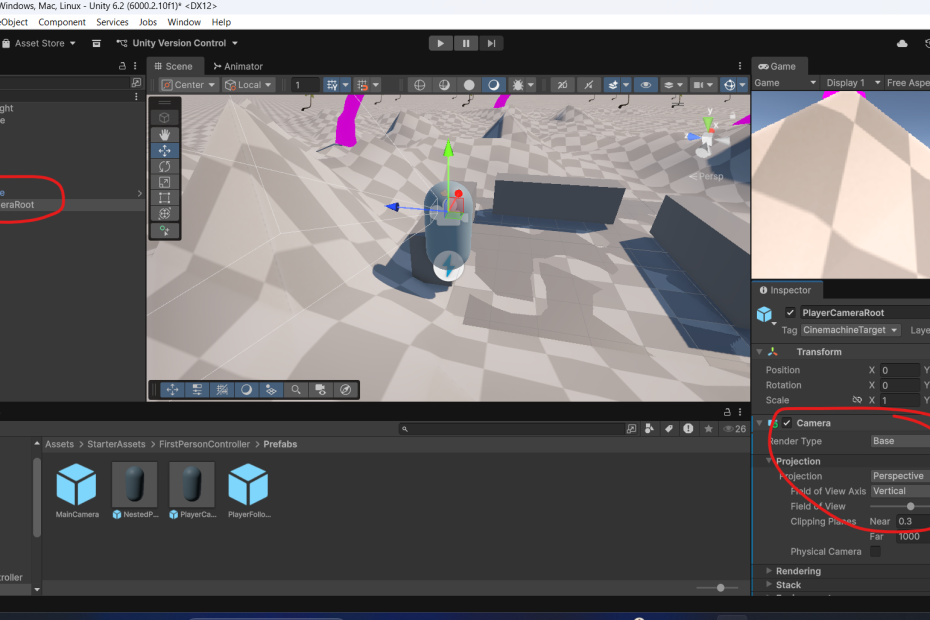
Task: Select the Hand tool in Scene toolbar
Action: click(165, 134)
